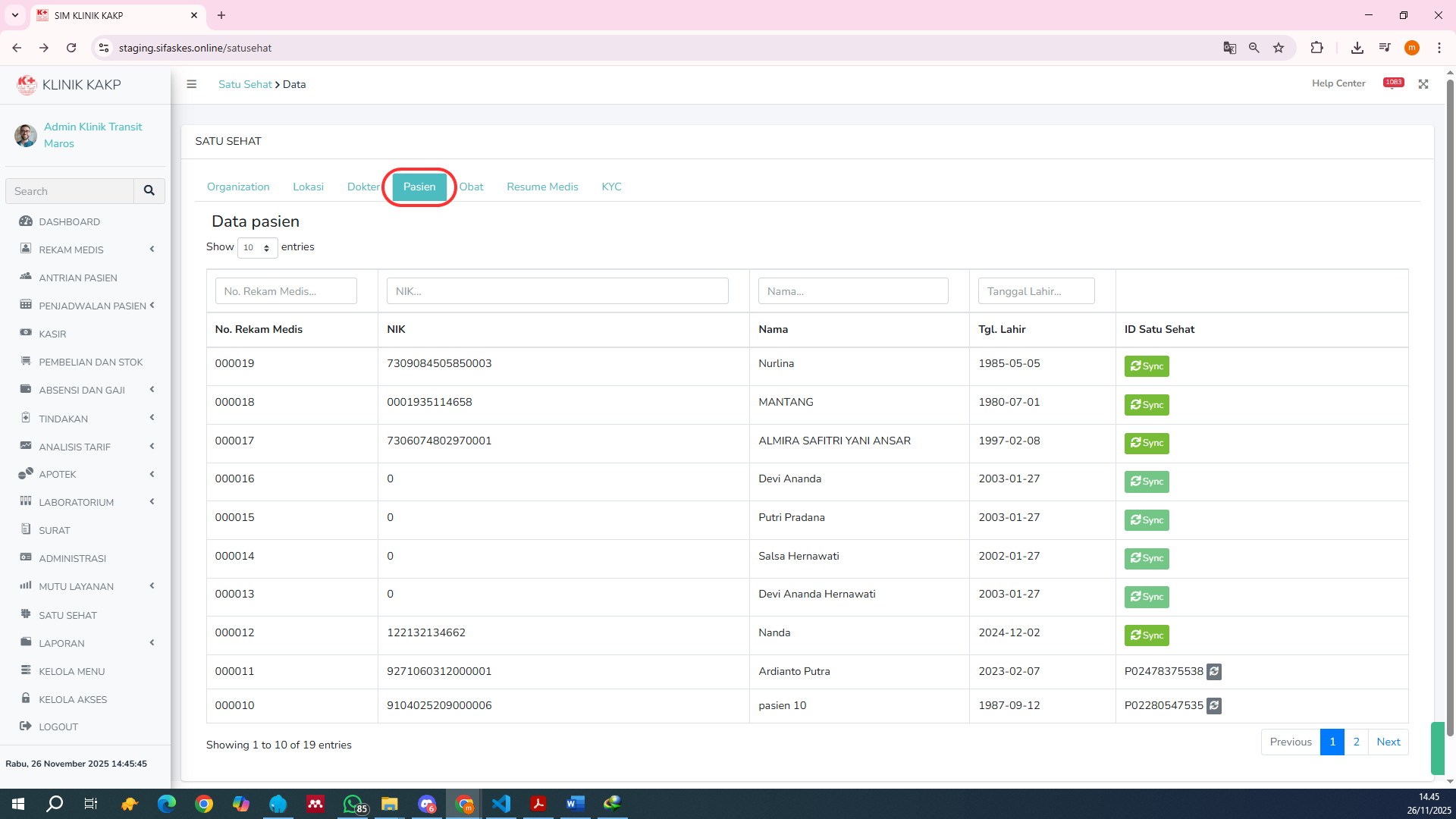Open the Dashboard sidebar item
The image size is (1456, 819).
[69, 221]
